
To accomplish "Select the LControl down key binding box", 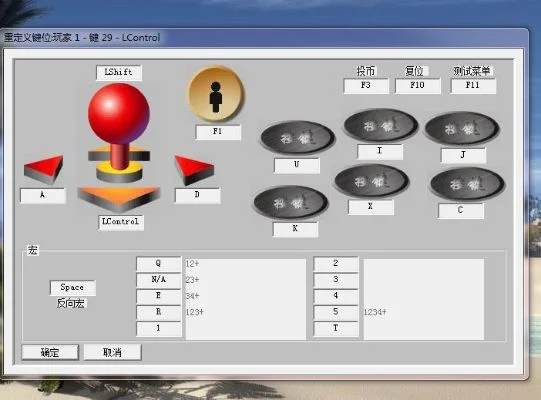I will click(x=121, y=222).
